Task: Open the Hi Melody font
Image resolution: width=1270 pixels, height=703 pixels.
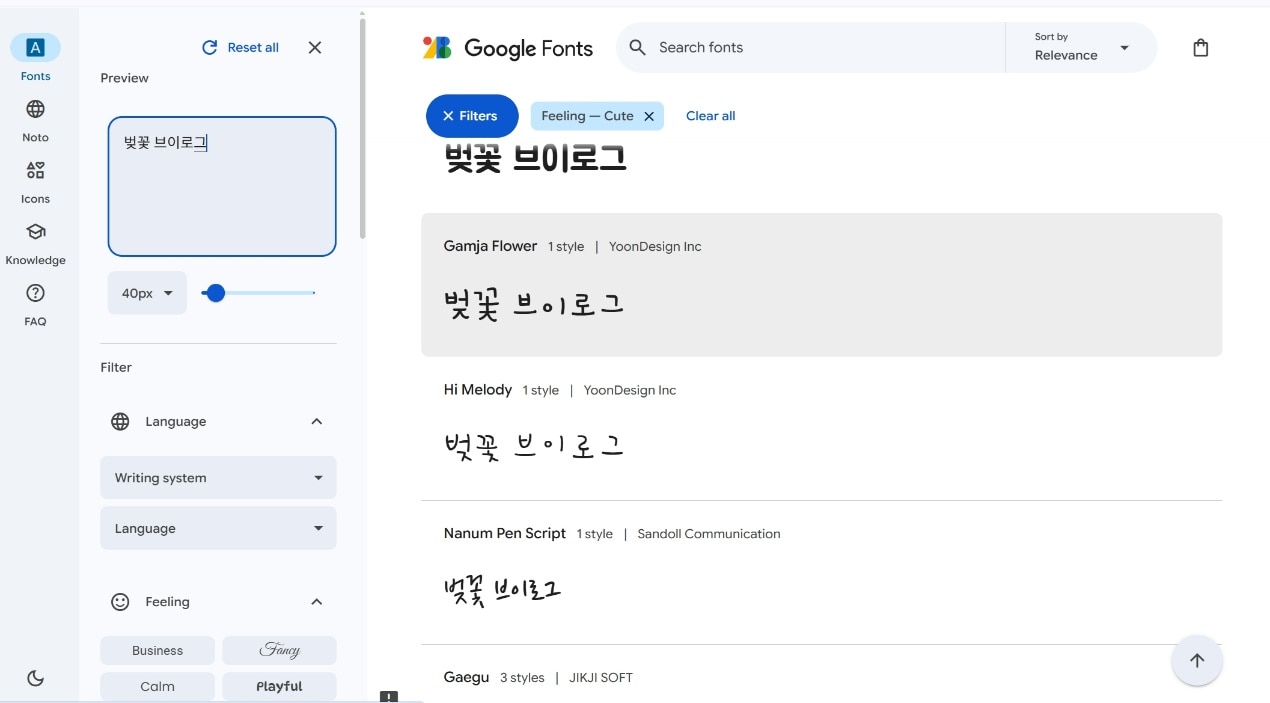Action: (x=822, y=428)
